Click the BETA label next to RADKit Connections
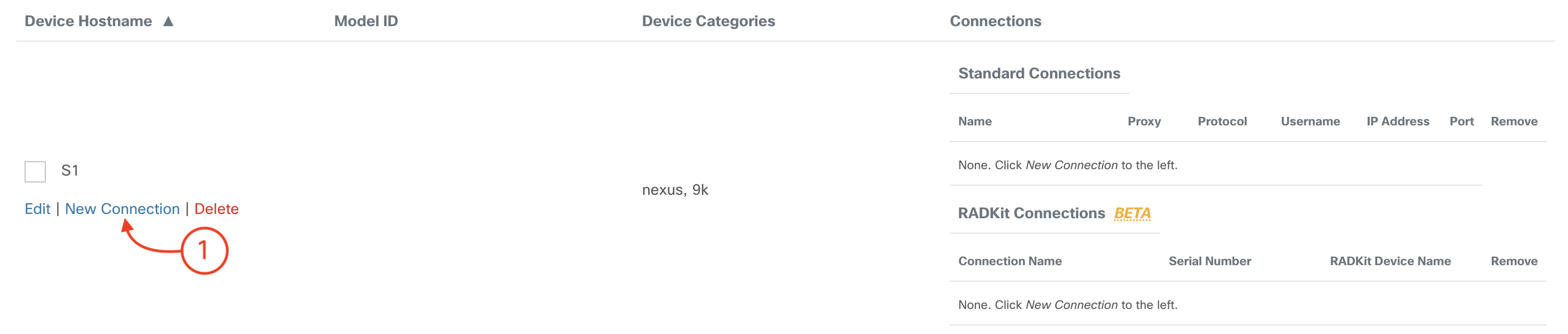1568x334 pixels. (x=1131, y=213)
